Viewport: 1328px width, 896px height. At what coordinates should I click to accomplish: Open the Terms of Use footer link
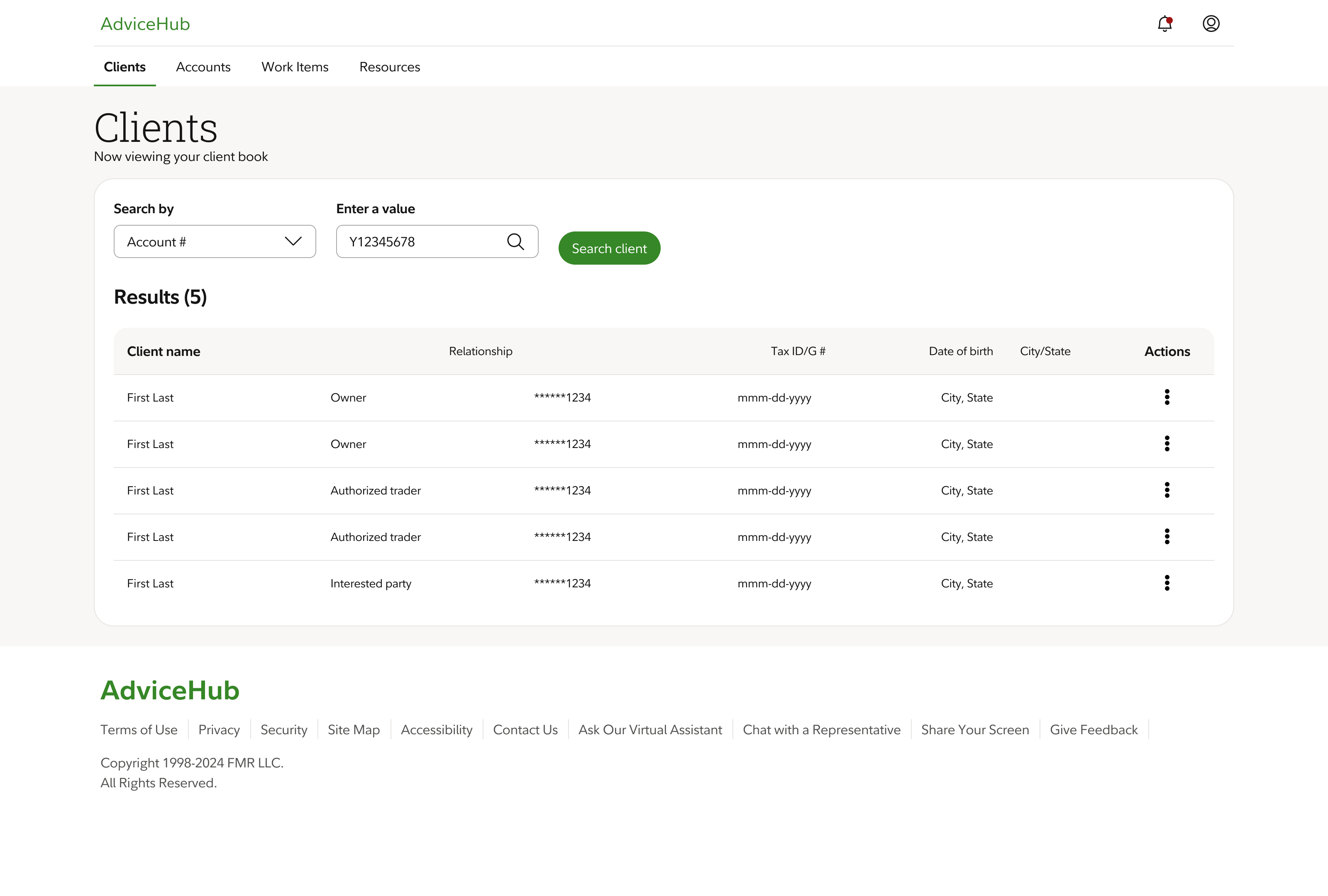tap(139, 730)
